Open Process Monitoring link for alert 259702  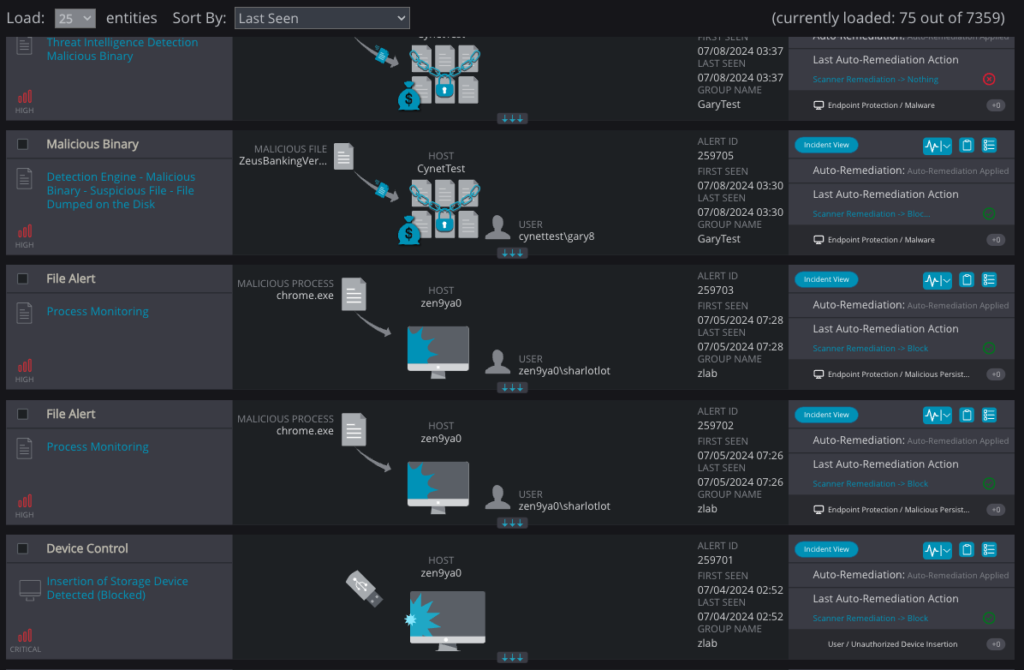(97, 447)
